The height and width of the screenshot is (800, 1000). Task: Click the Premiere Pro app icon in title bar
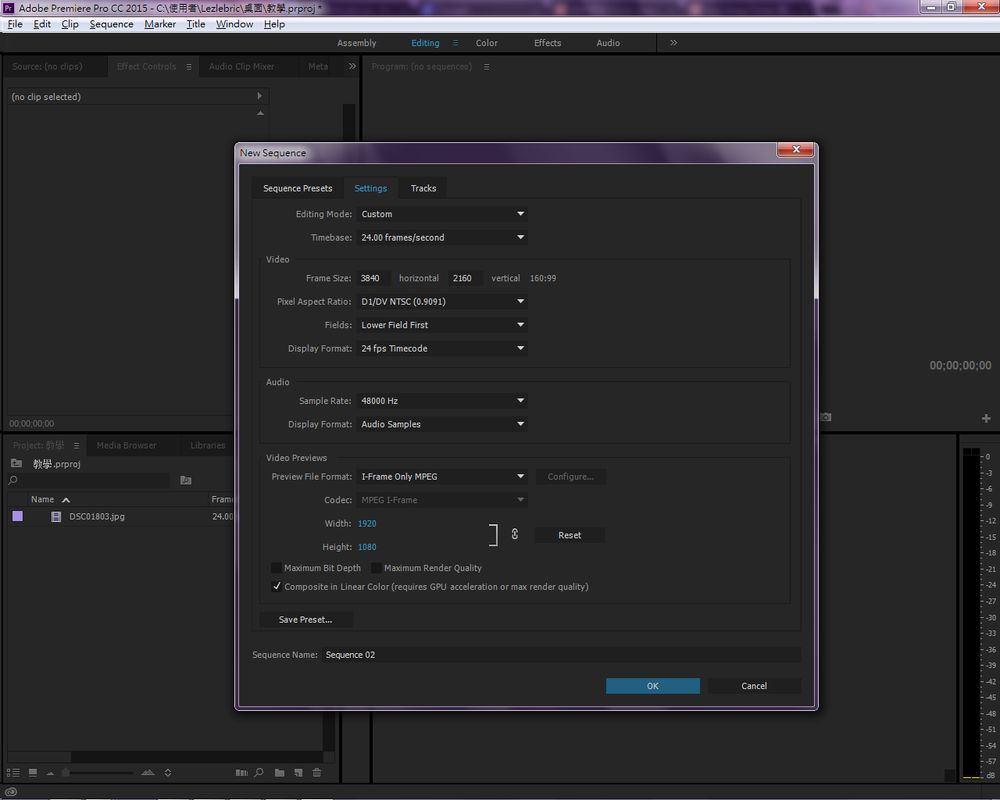[8, 8]
